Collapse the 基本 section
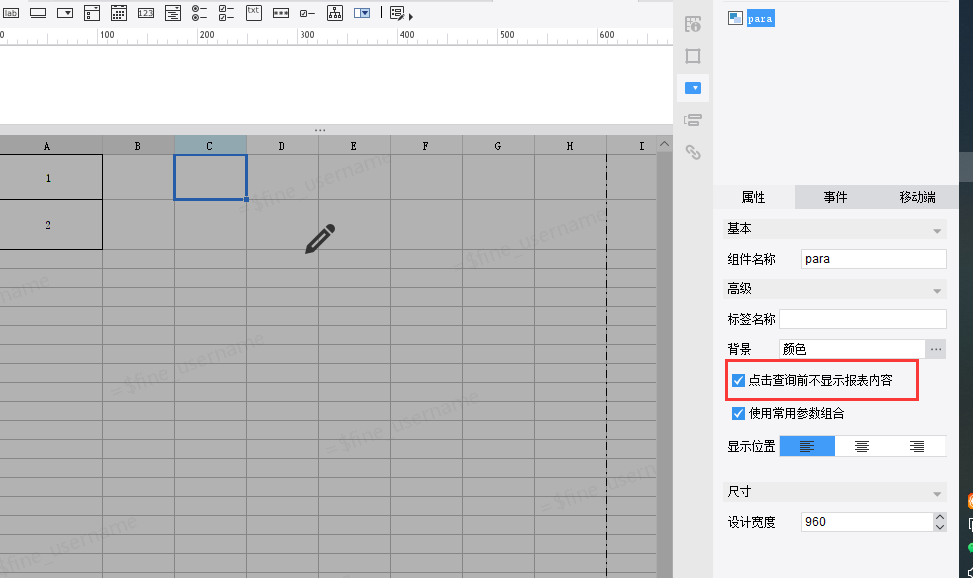The height and width of the screenshot is (578, 973). click(936, 229)
